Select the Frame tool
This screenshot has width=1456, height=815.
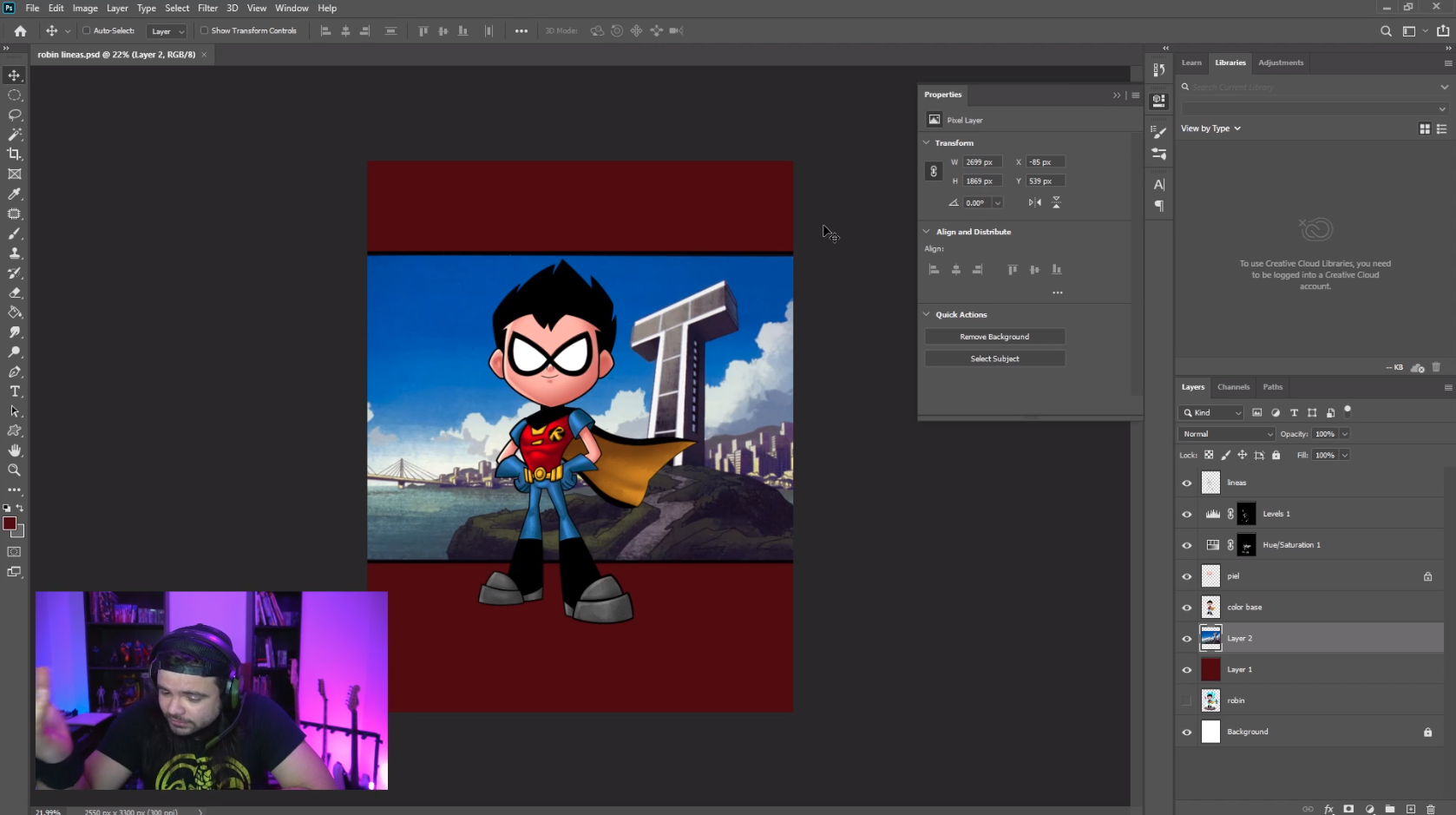[15, 174]
